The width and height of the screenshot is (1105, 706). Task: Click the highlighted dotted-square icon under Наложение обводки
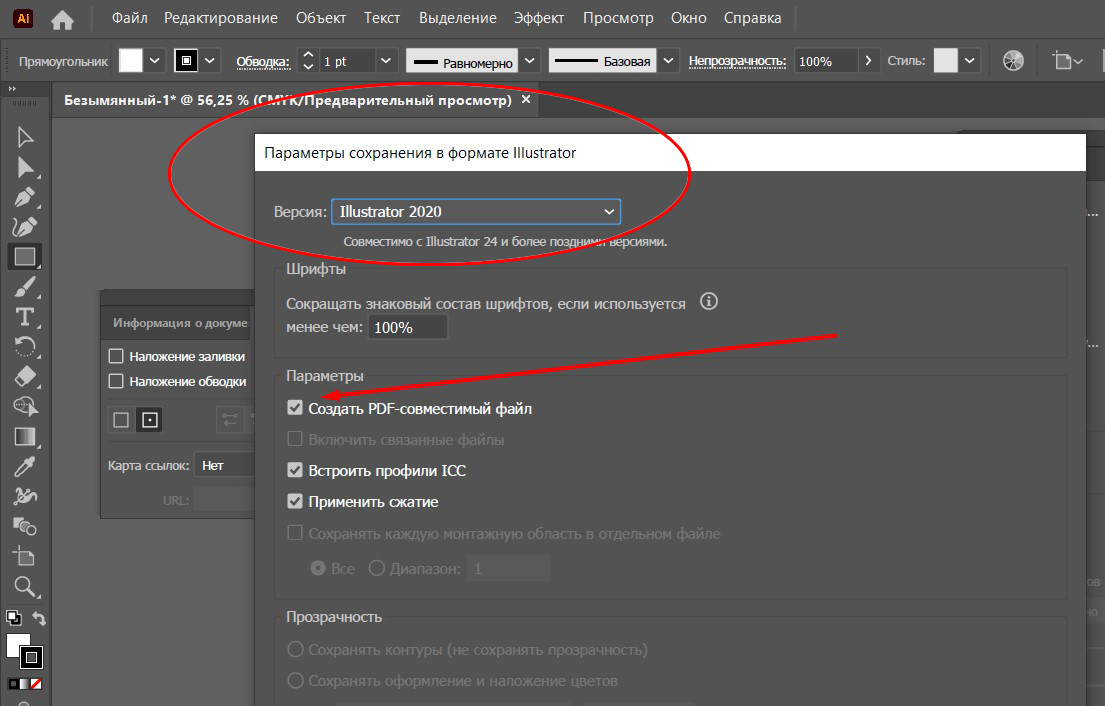coord(149,420)
